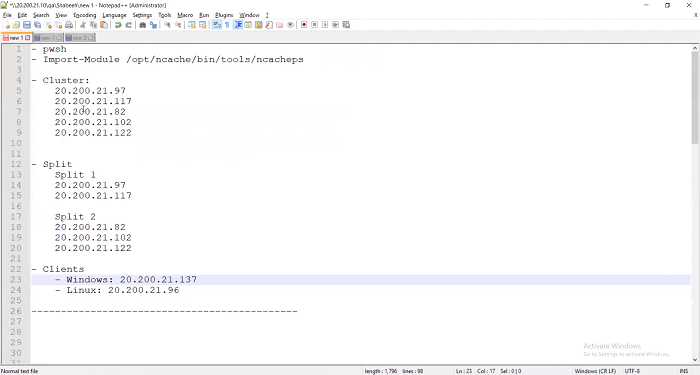Viewport: 700px width, 375px height.
Task: Click the Print toolbar icon
Action: click(69, 25)
